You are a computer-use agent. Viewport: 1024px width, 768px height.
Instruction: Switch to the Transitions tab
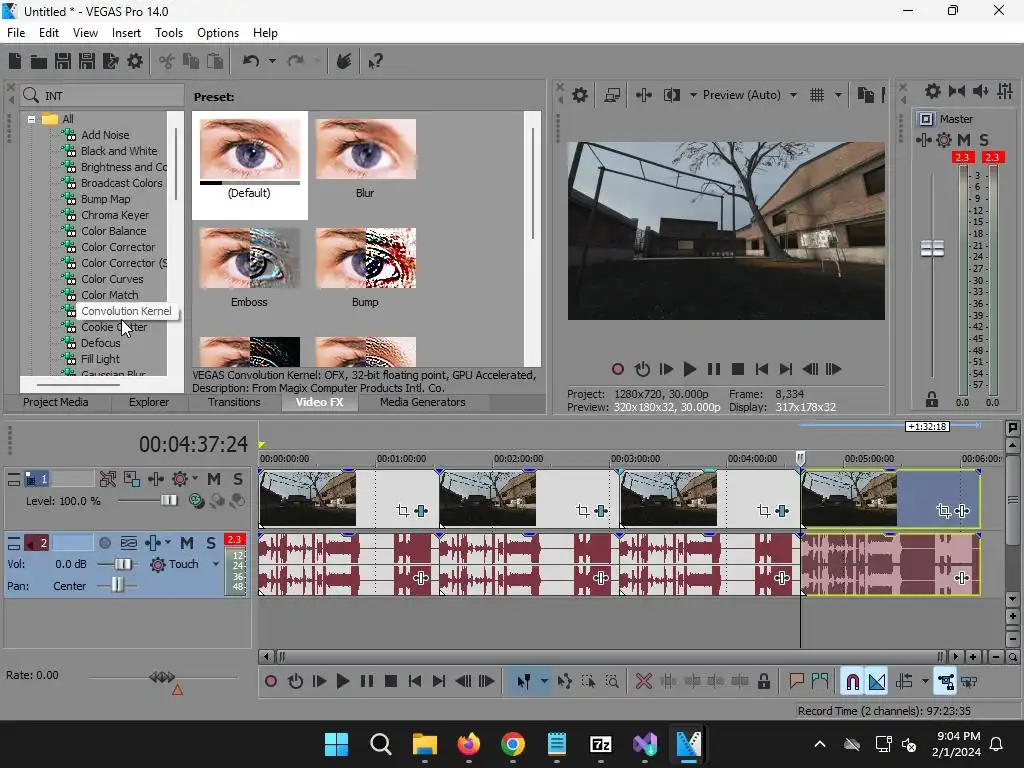(x=234, y=402)
